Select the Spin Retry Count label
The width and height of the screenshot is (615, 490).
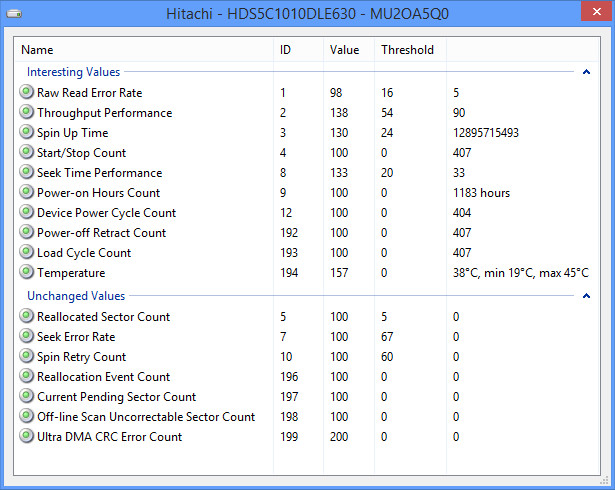82,357
